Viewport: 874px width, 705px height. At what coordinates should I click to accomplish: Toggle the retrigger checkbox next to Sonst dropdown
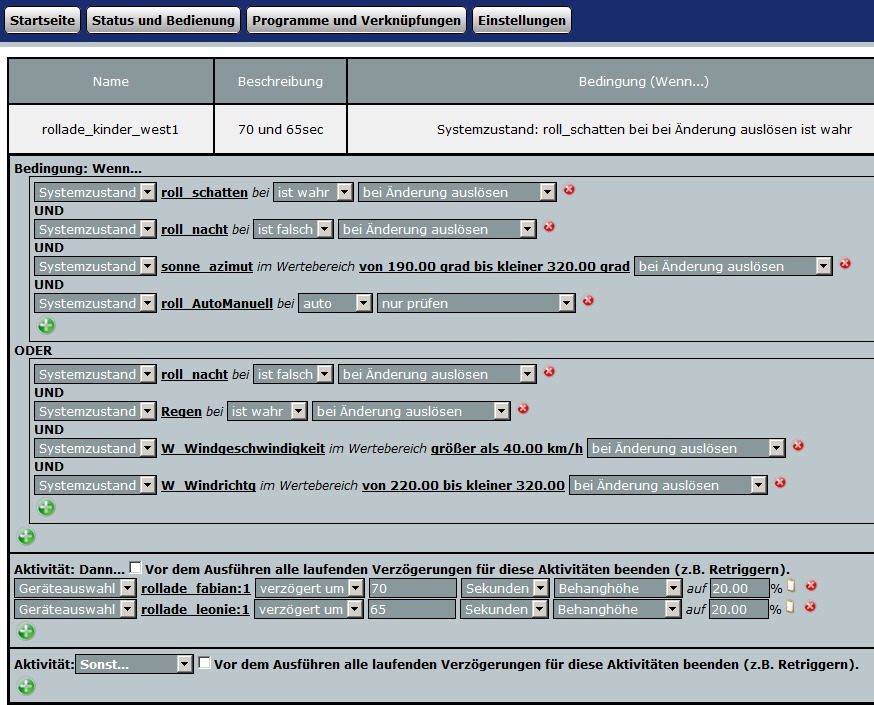(205, 663)
